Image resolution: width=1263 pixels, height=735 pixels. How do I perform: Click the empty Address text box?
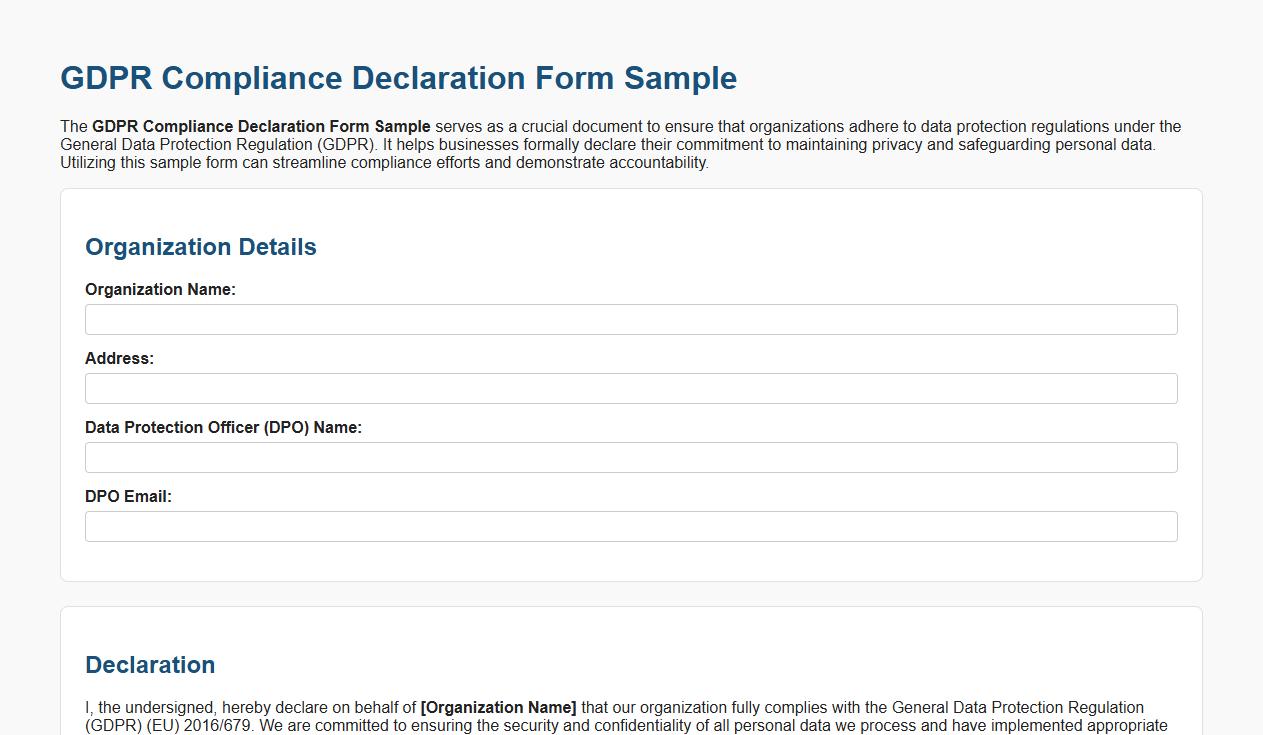point(630,388)
